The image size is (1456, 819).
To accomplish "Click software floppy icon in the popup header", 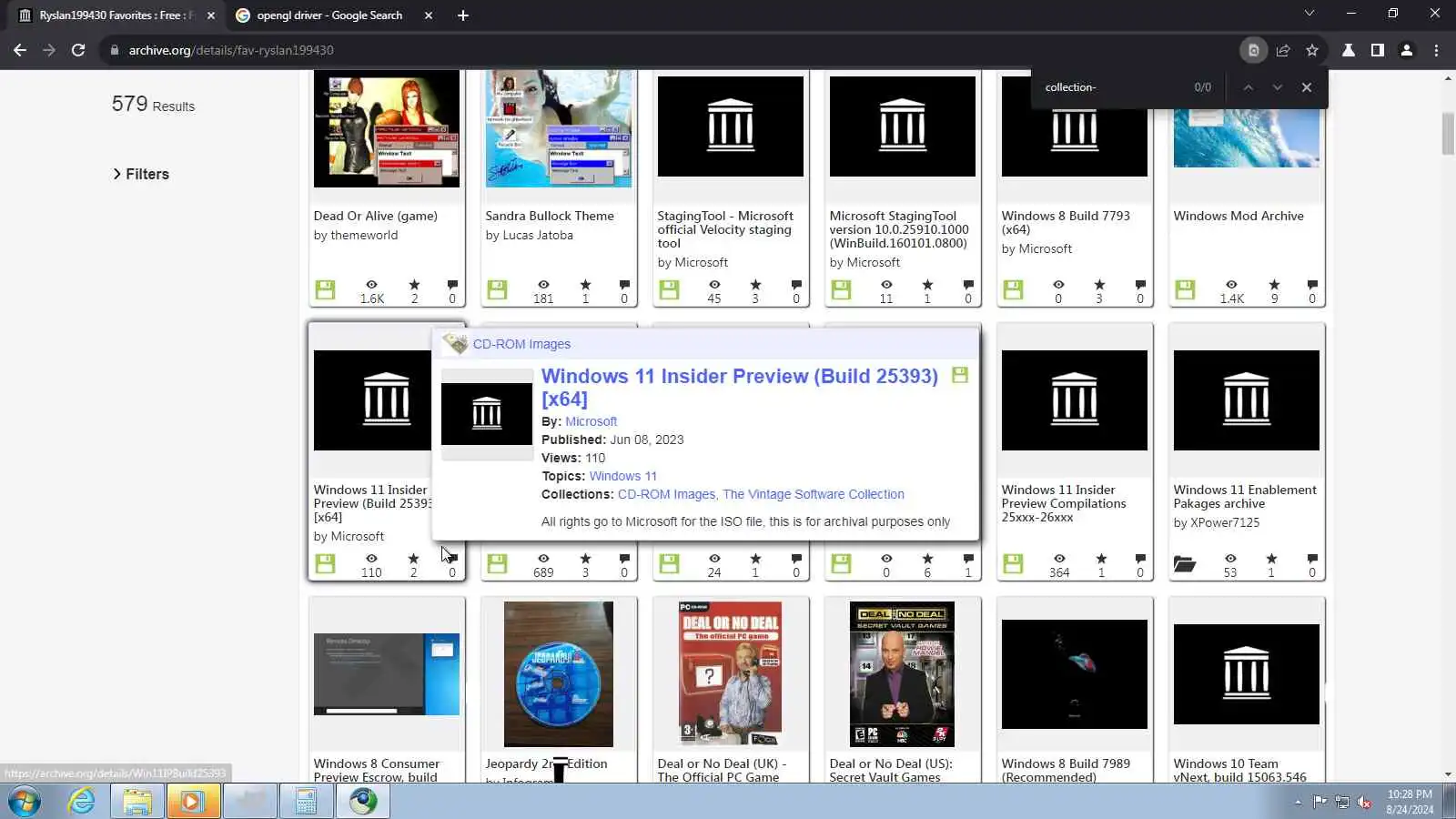I will pos(959,375).
